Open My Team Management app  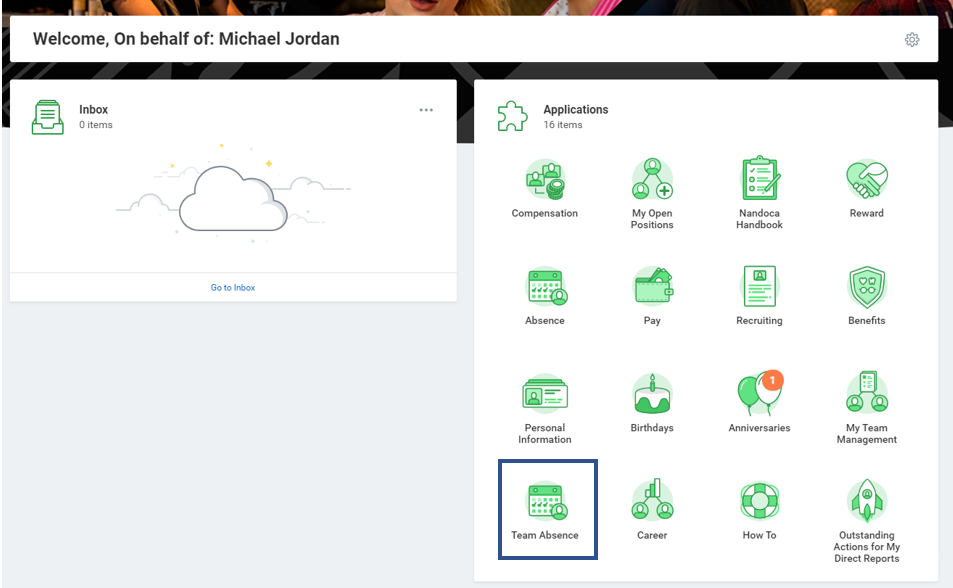tap(866, 394)
